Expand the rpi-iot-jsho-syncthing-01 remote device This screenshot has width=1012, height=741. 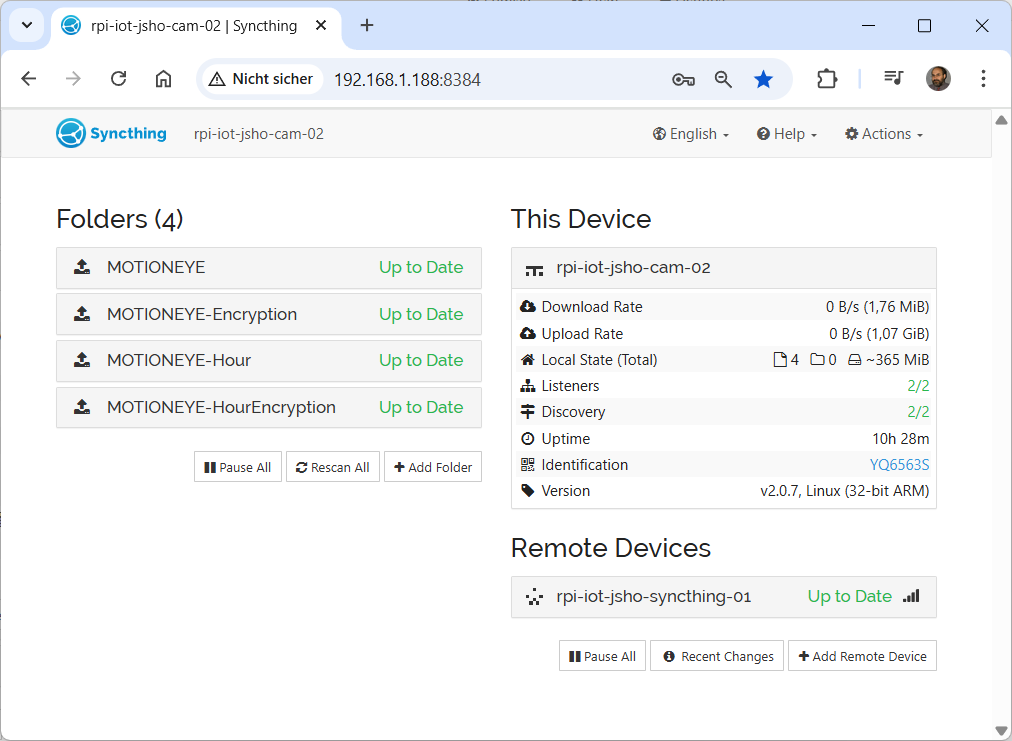point(723,597)
